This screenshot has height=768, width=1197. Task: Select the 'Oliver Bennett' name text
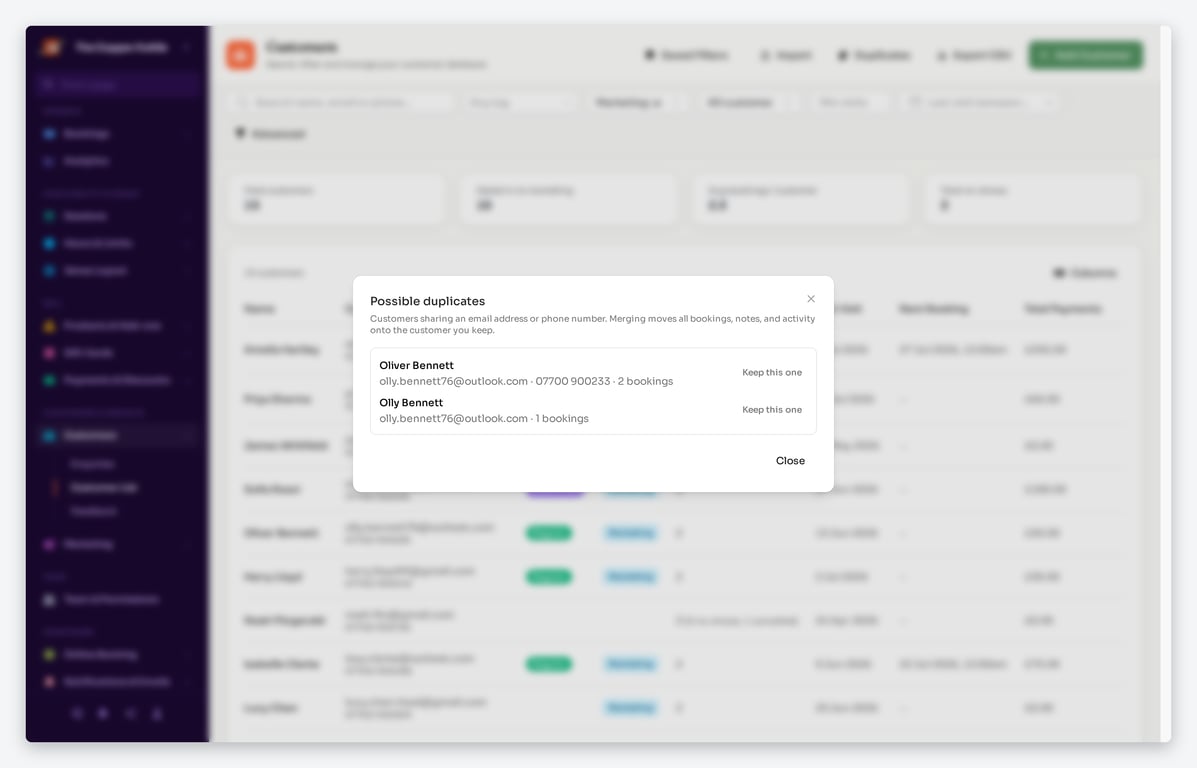pyautogui.click(x=416, y=366)
